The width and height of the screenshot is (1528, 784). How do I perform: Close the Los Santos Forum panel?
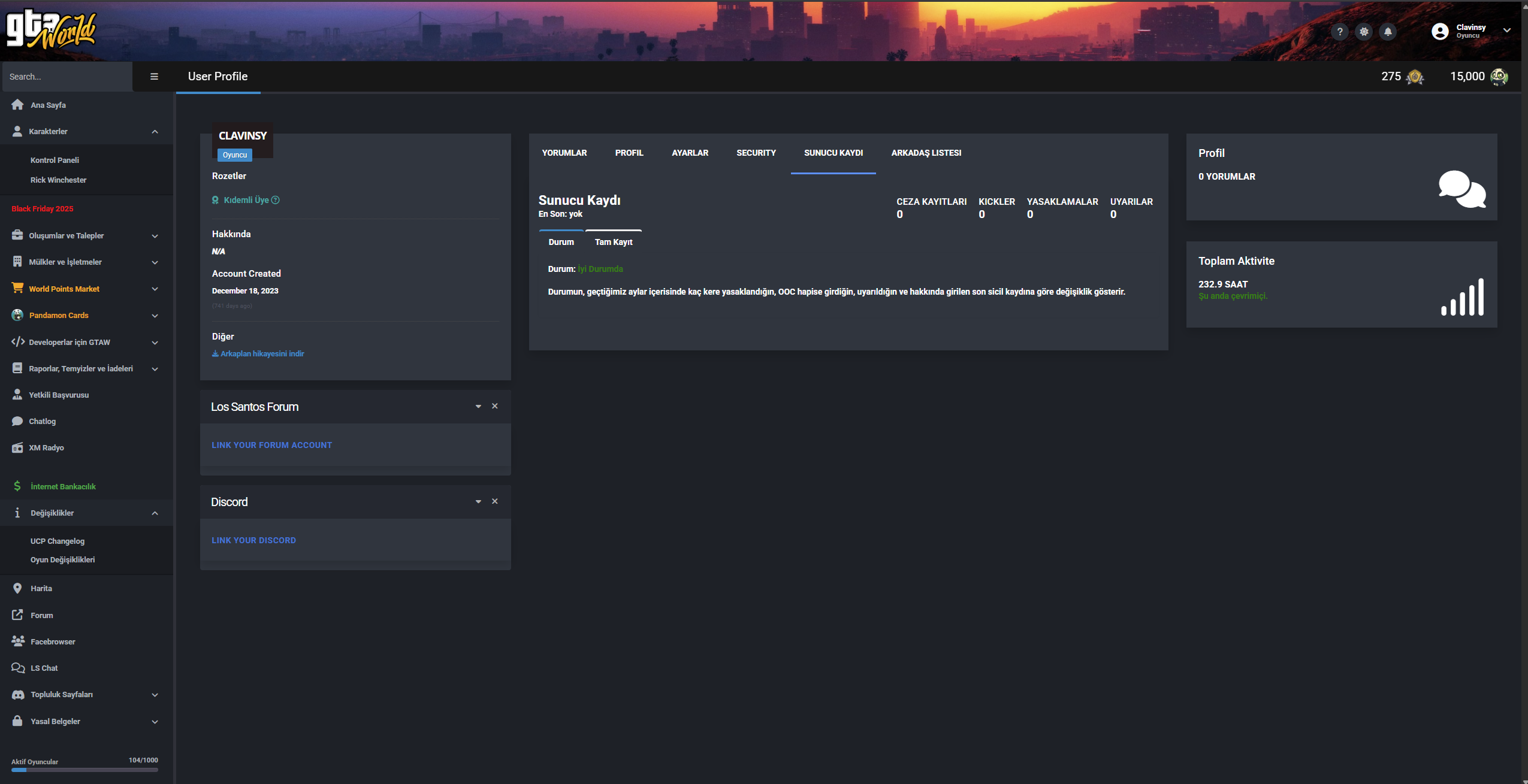tap(495, 406)
